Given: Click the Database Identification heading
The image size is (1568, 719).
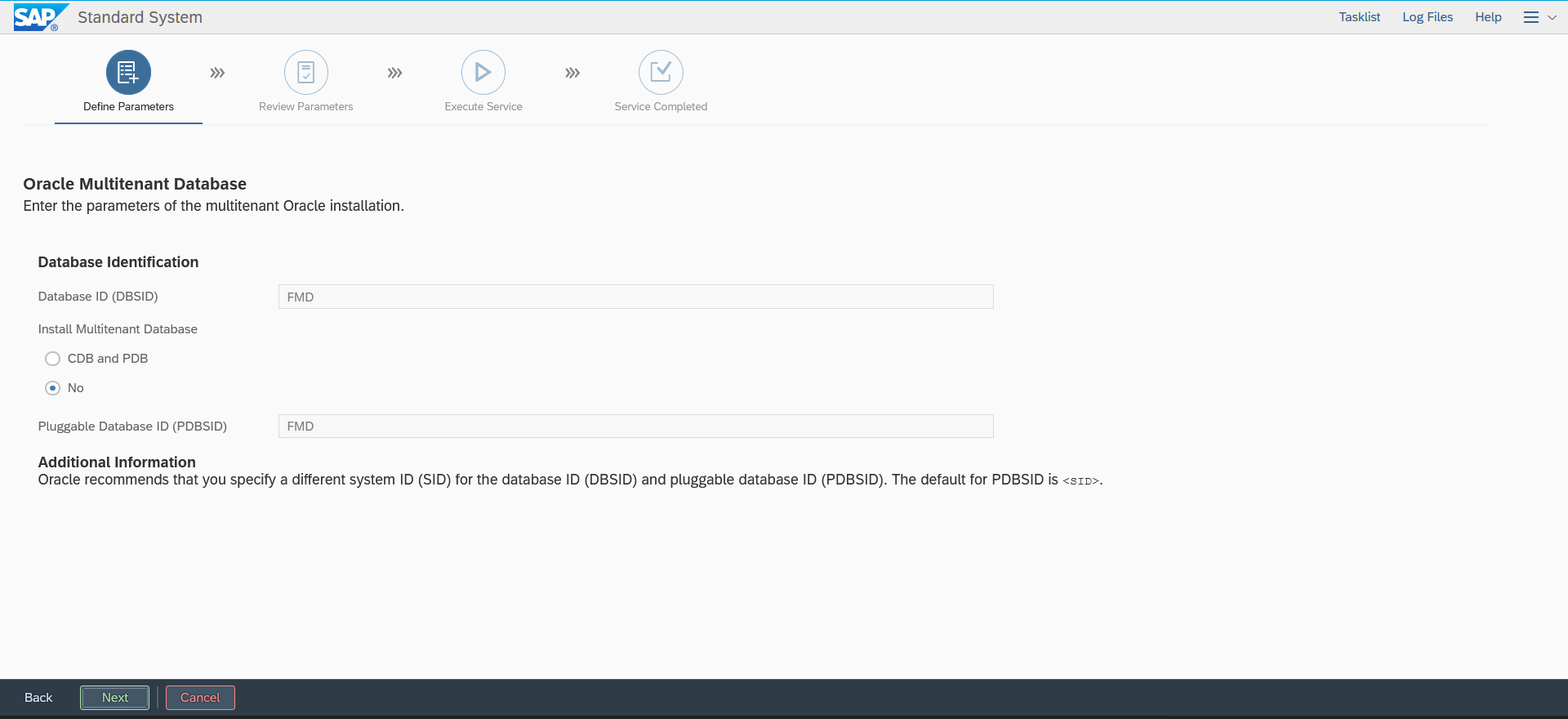Looking at the screenshot, I should click(x=118, y=262).
